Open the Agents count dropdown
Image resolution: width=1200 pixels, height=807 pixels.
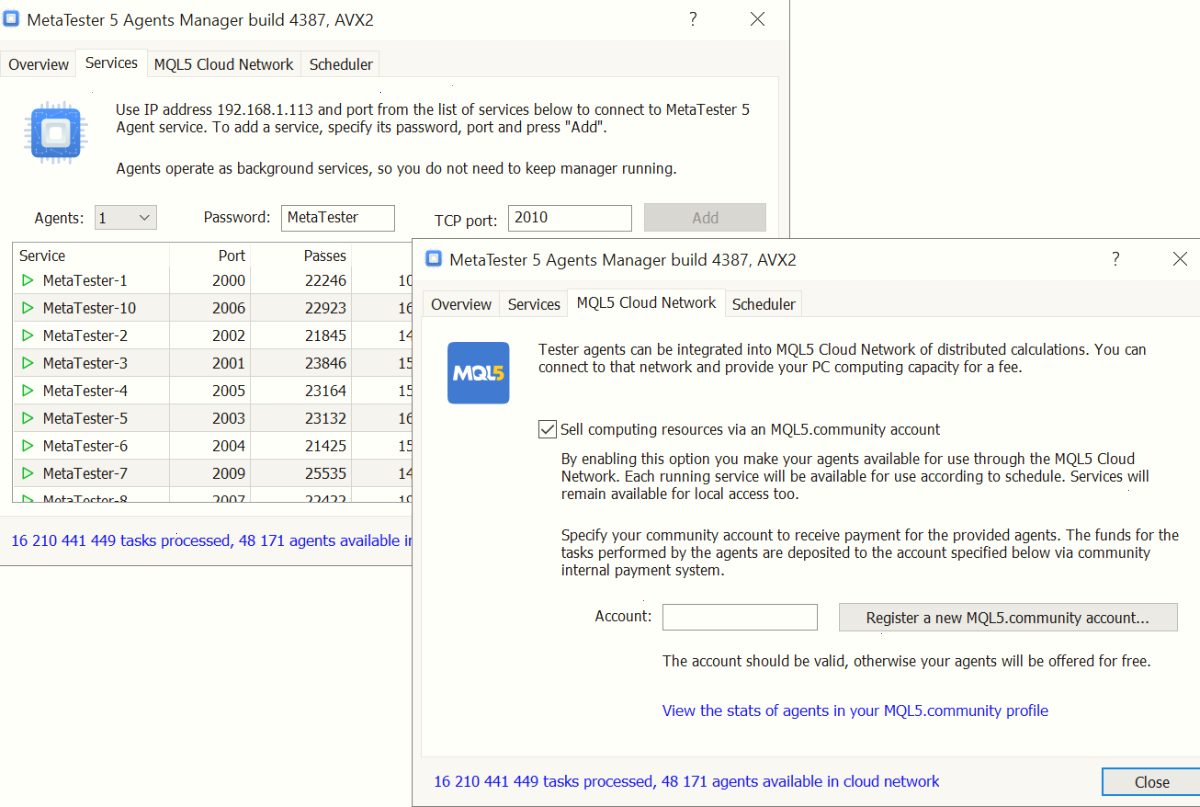[125, 217]
